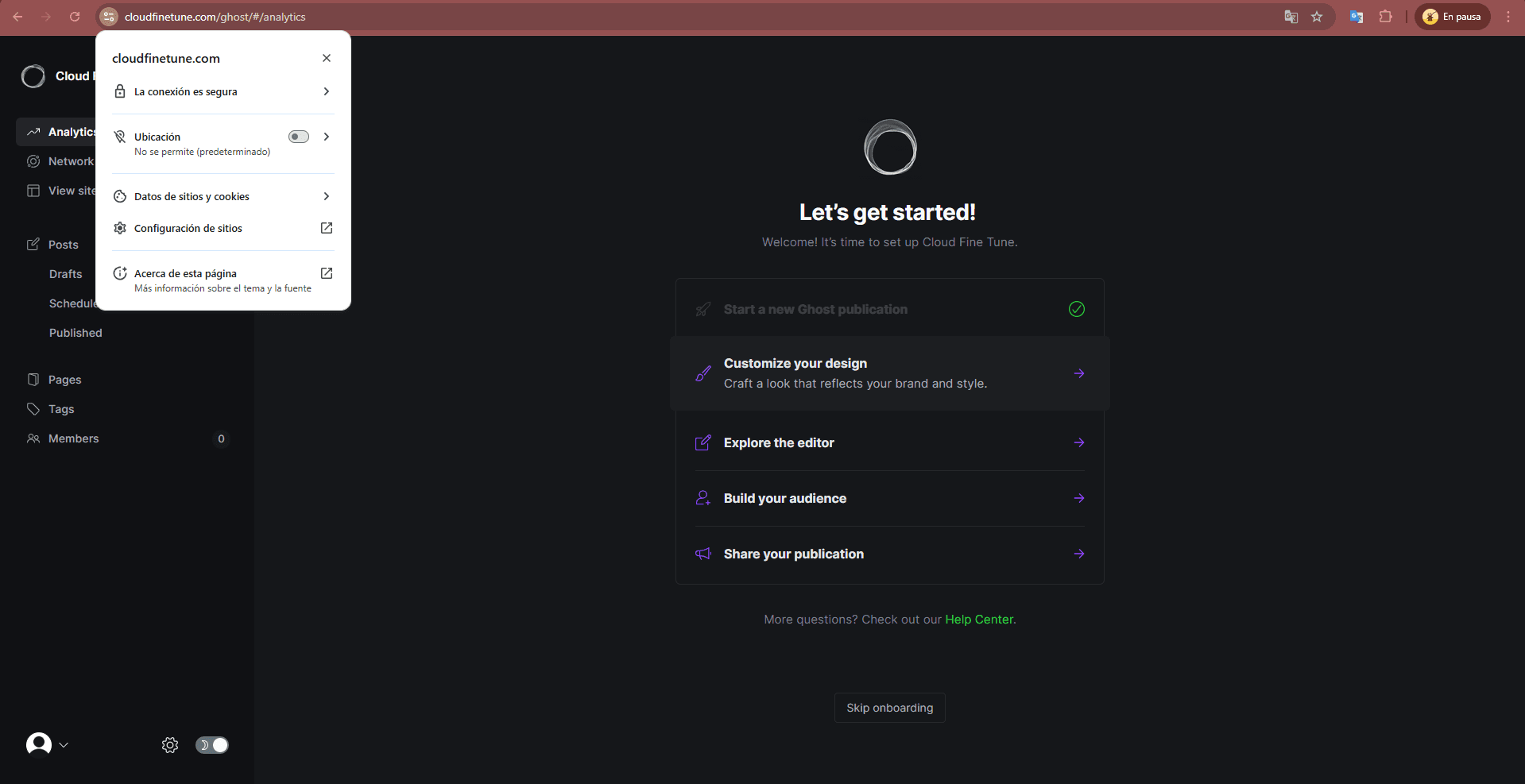Viewport: 1525px width, 784px height.
Task: Click the Members people icon in sidebar
Action: coord(33,438)
